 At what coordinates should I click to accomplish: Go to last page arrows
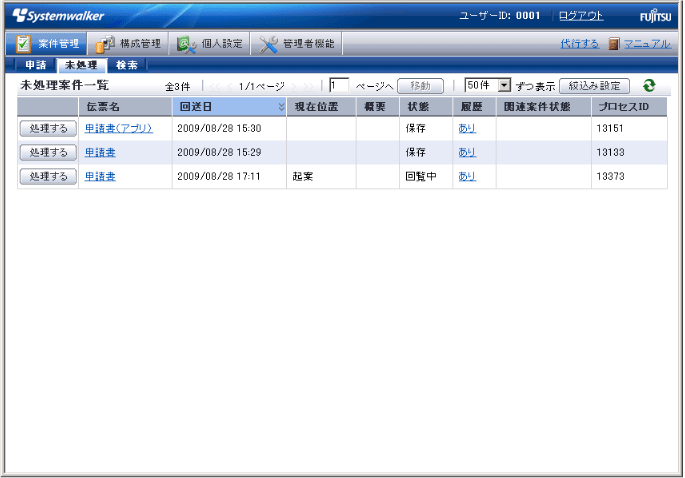pos(308,87)
